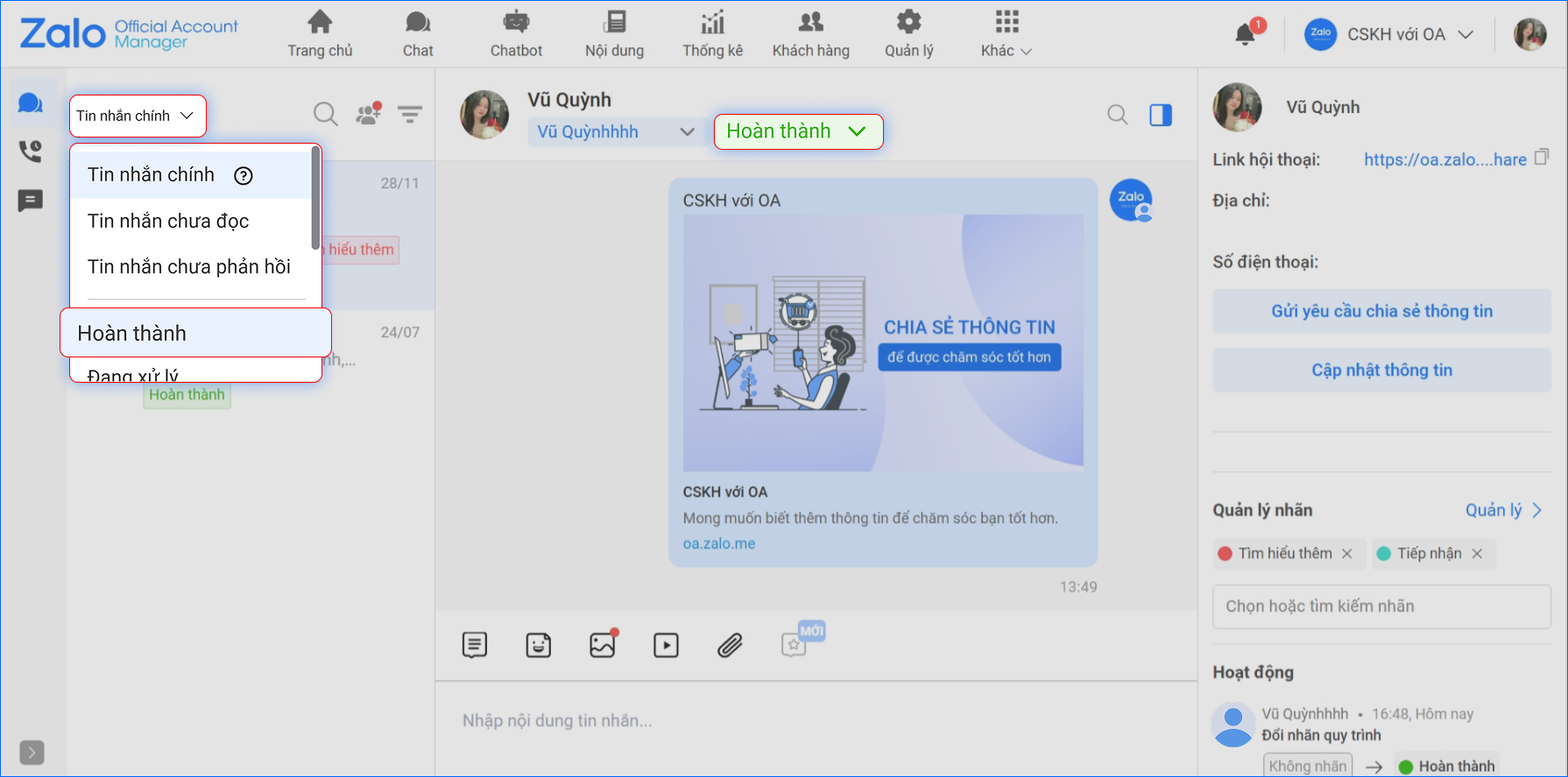Toggle the right info panel
The width and height of the screenshot is (1568, 777).
pyautogui.click(x=1161, y=115)
